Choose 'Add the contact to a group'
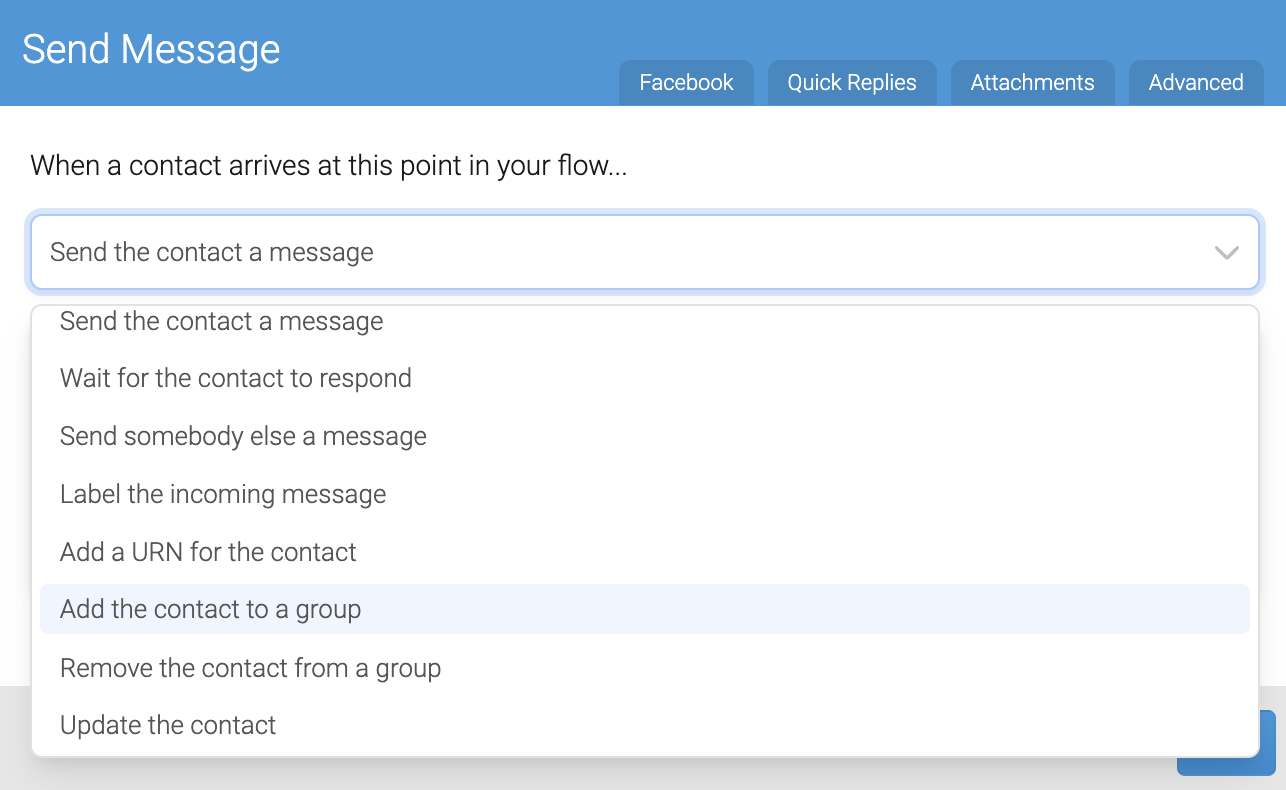 pyautogui.click(x=644, y=609)
